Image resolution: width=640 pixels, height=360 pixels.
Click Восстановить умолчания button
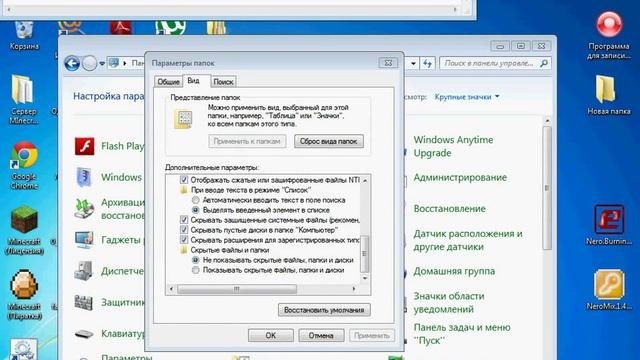pyautogui.click(x=324, y=310)
